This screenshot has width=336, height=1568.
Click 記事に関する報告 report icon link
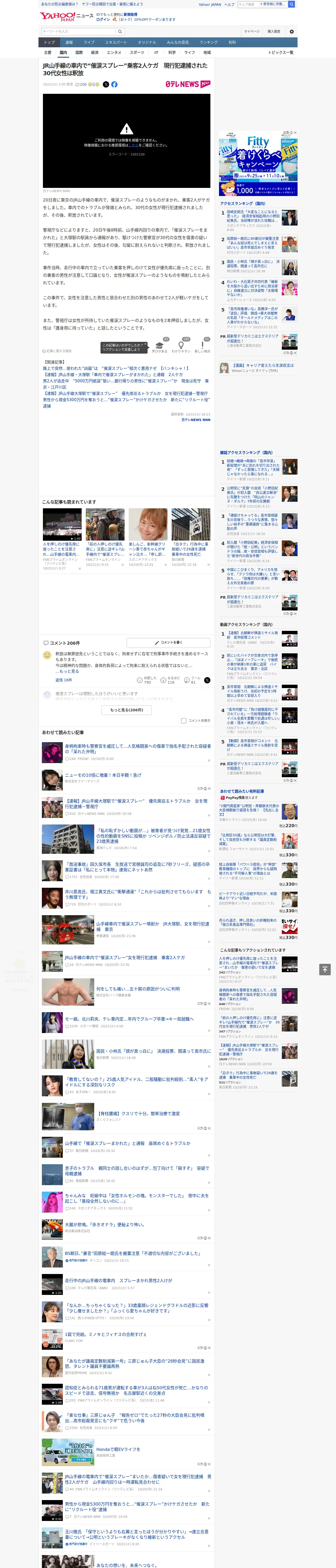57,351
